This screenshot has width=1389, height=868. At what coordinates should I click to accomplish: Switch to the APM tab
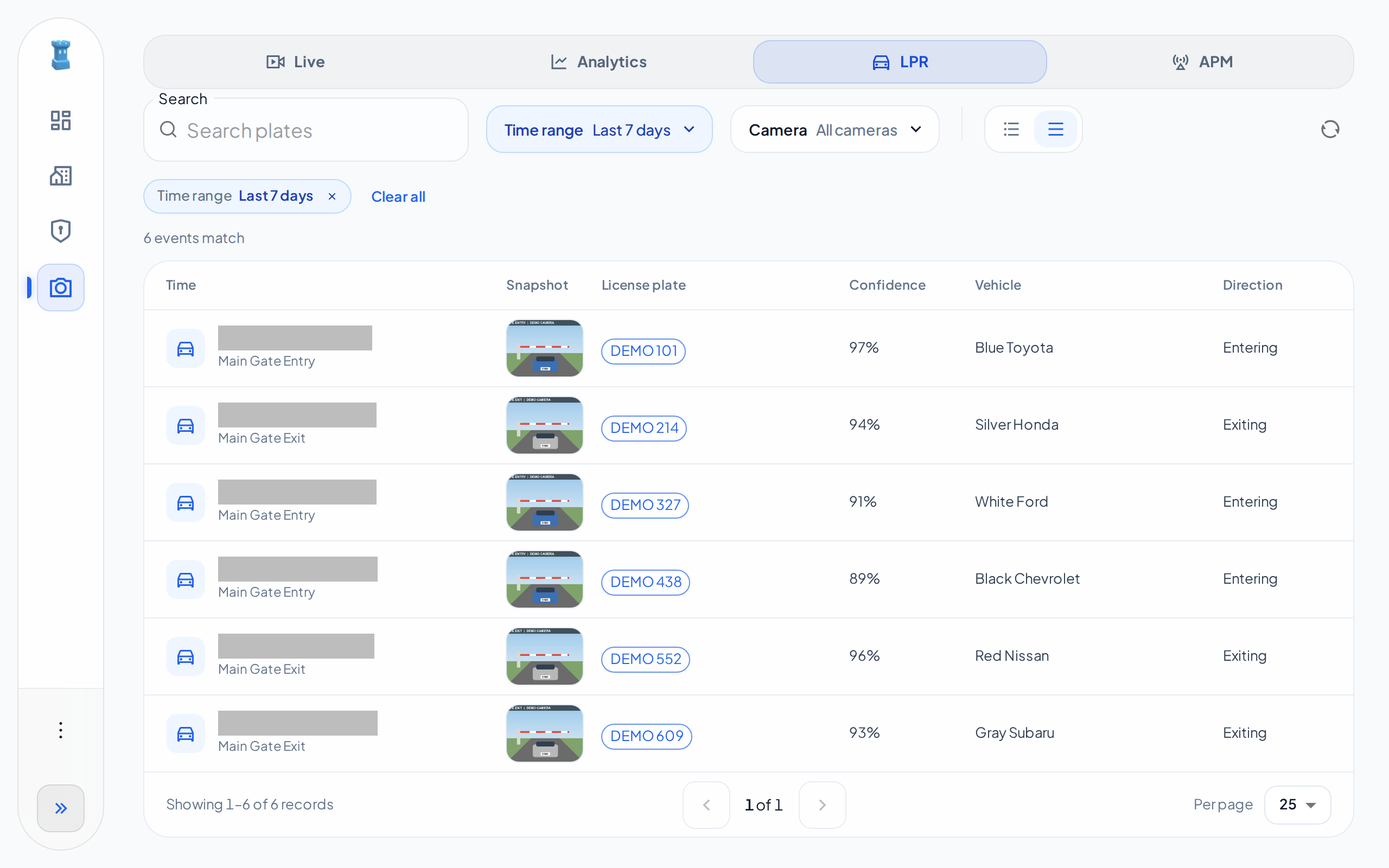click(x=1202, y=62)
